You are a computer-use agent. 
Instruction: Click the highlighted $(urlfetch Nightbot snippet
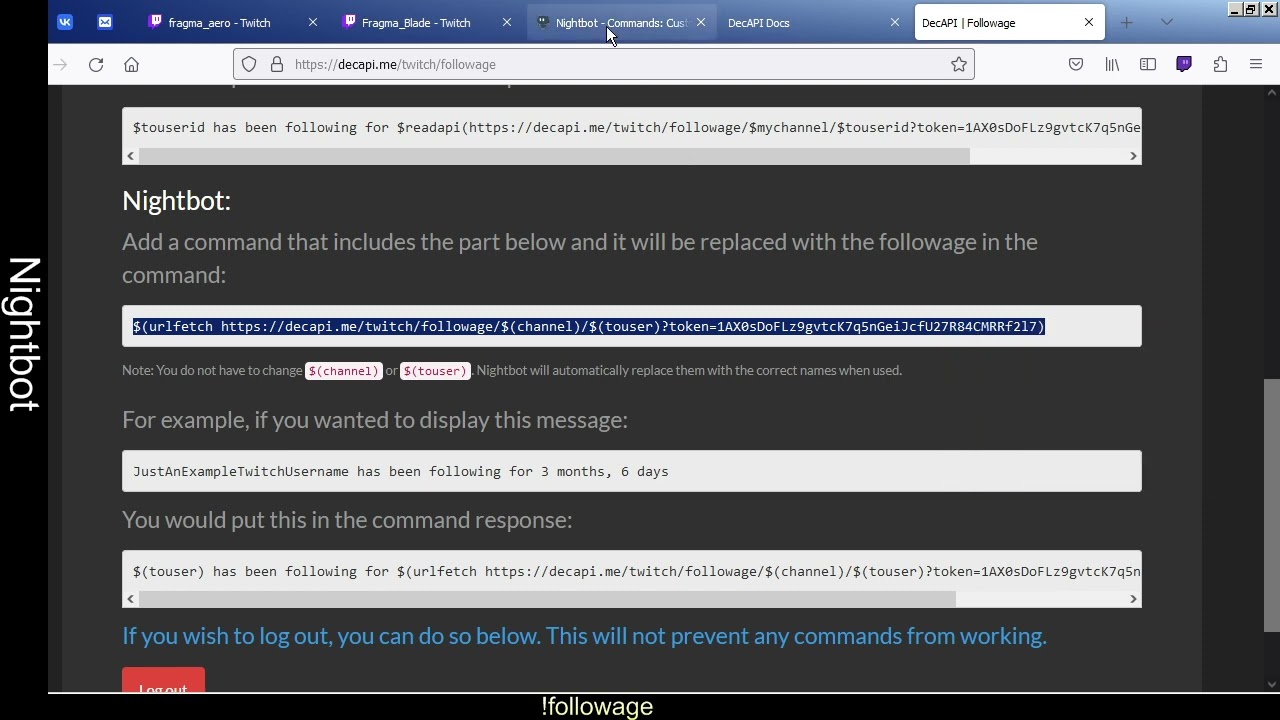(x=589, y=326)
